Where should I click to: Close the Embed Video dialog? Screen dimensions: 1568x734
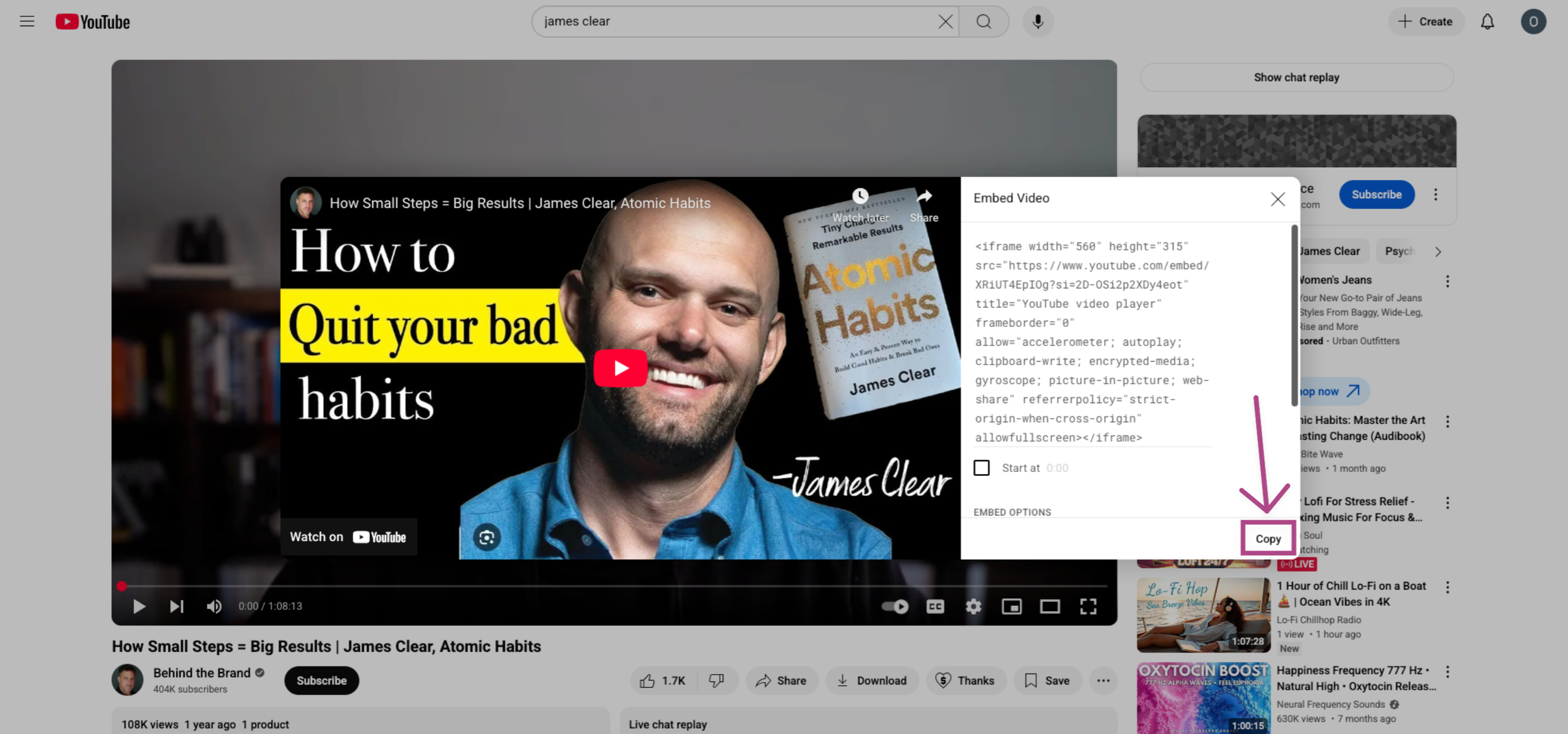tap(1277, 199)
